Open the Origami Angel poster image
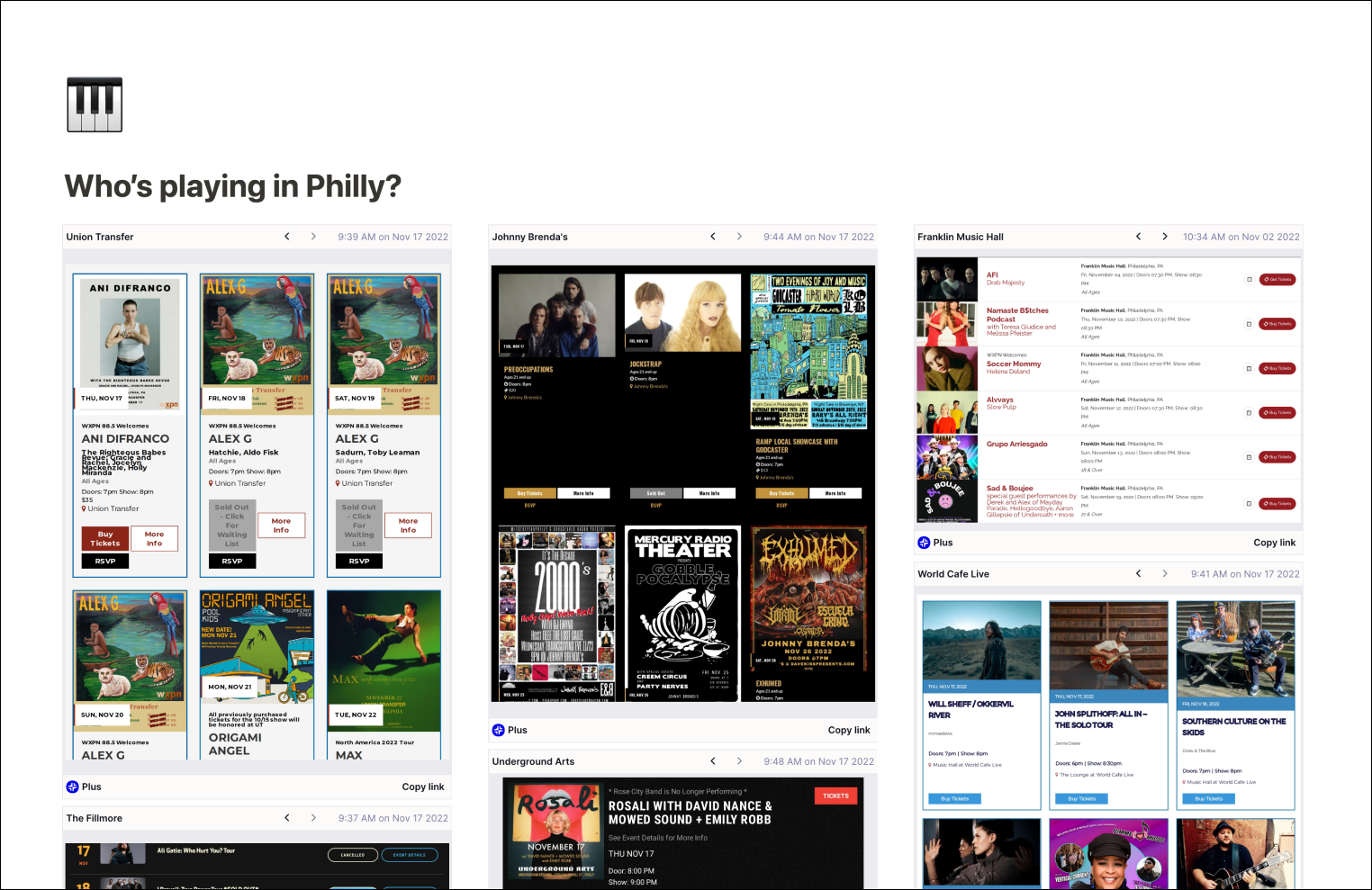The height and width of the screenshot is (890, 1372). [x=257, y=648]
